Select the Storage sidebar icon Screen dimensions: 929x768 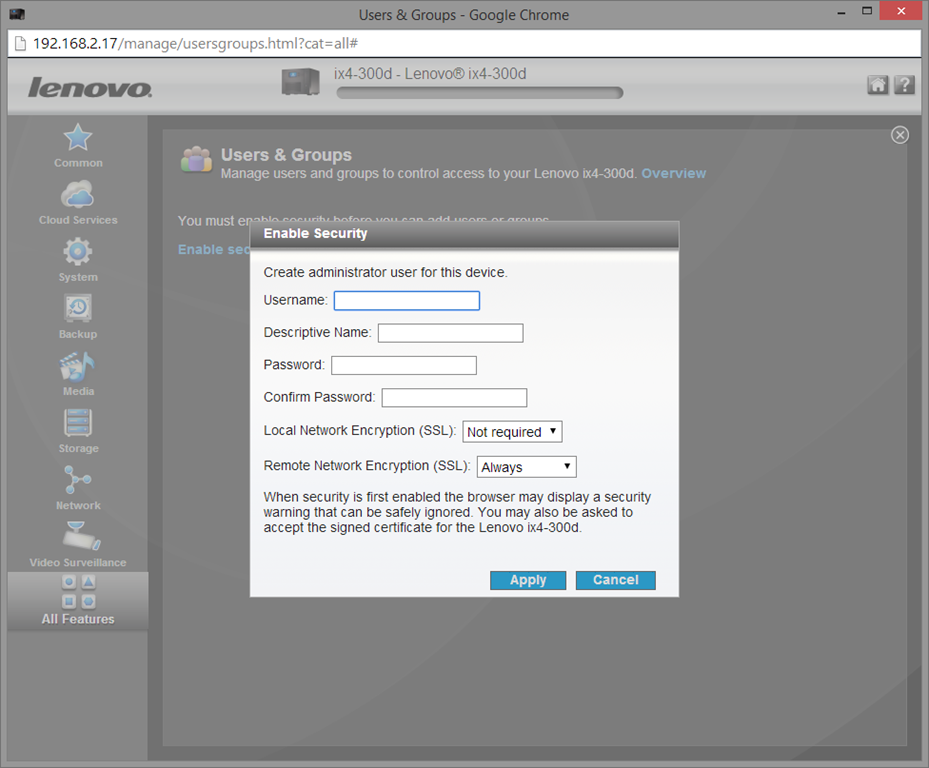(x=78, y=424)
